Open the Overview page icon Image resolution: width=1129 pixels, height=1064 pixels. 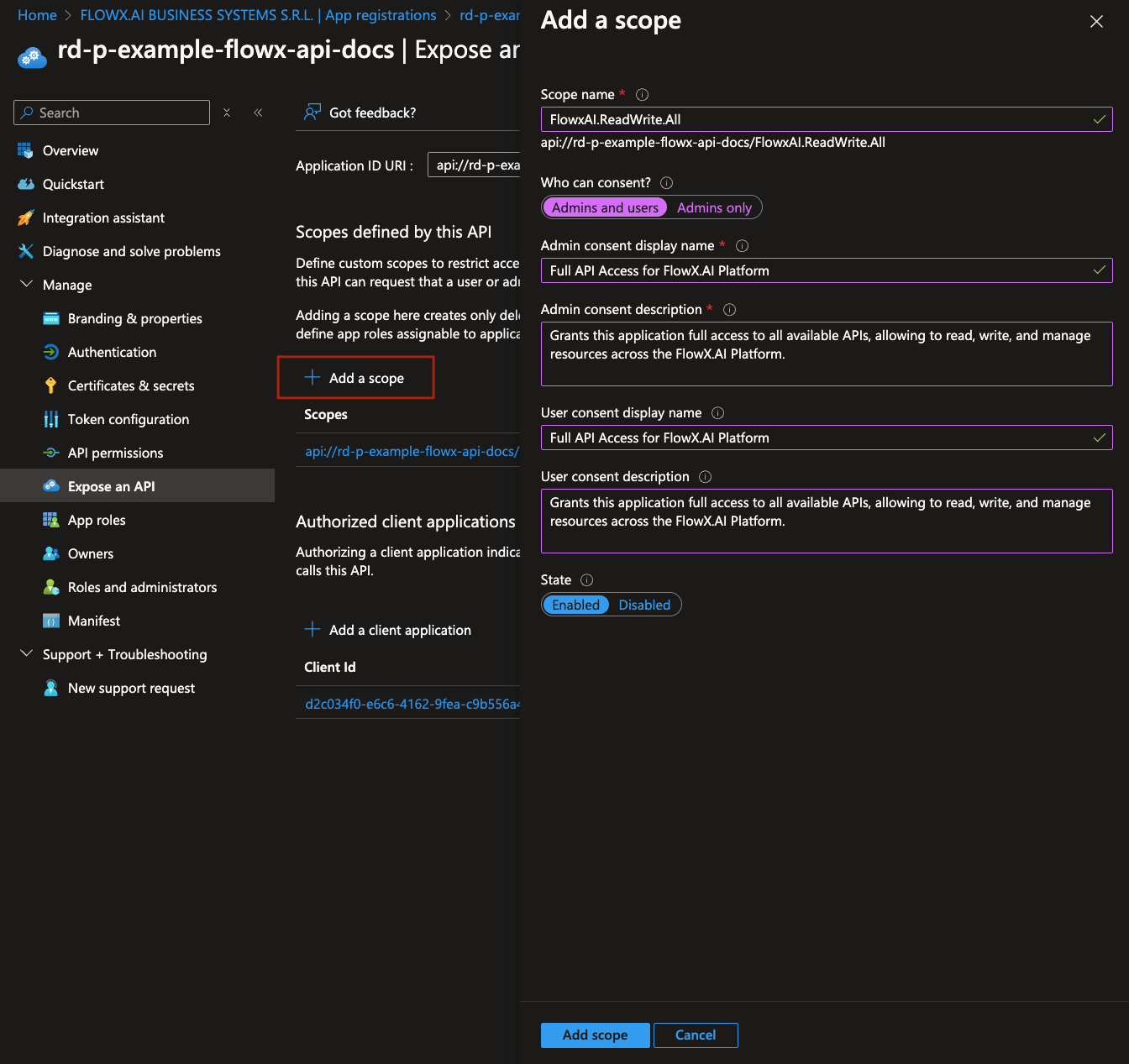tap(25, 150)
